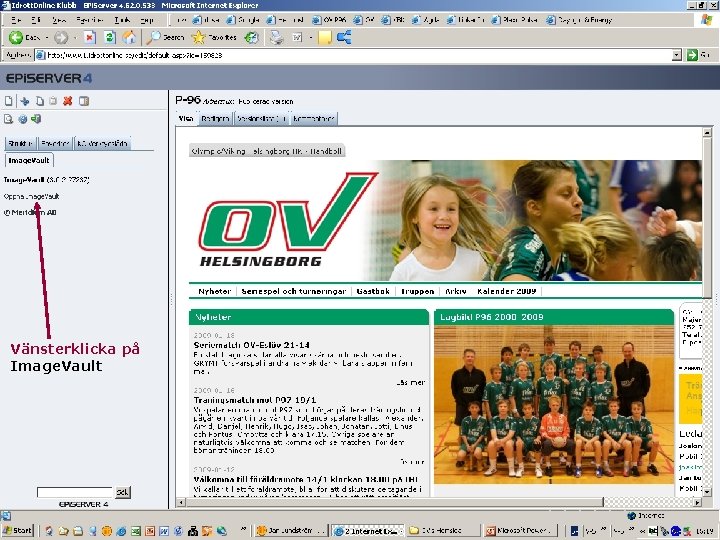Click the page vertical scrollbar up arrow
This screenshot has width=720, height=540.
[x=707, y=133]
